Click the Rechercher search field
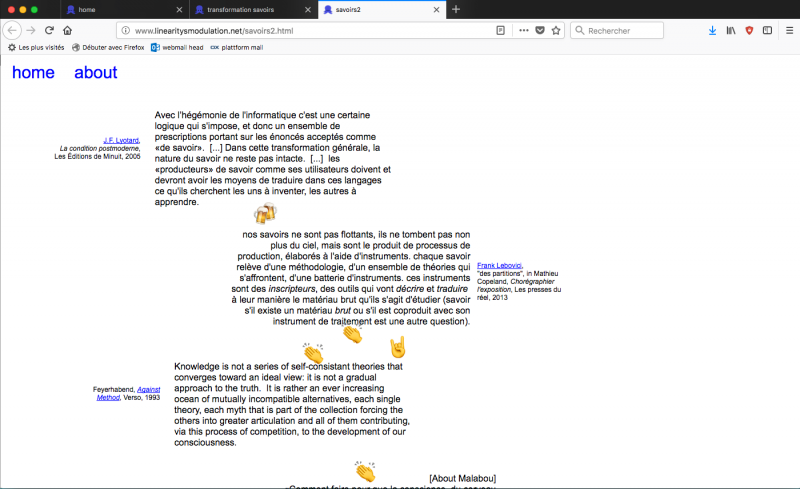Screen dimensions: 800x489 coord(617,31)
